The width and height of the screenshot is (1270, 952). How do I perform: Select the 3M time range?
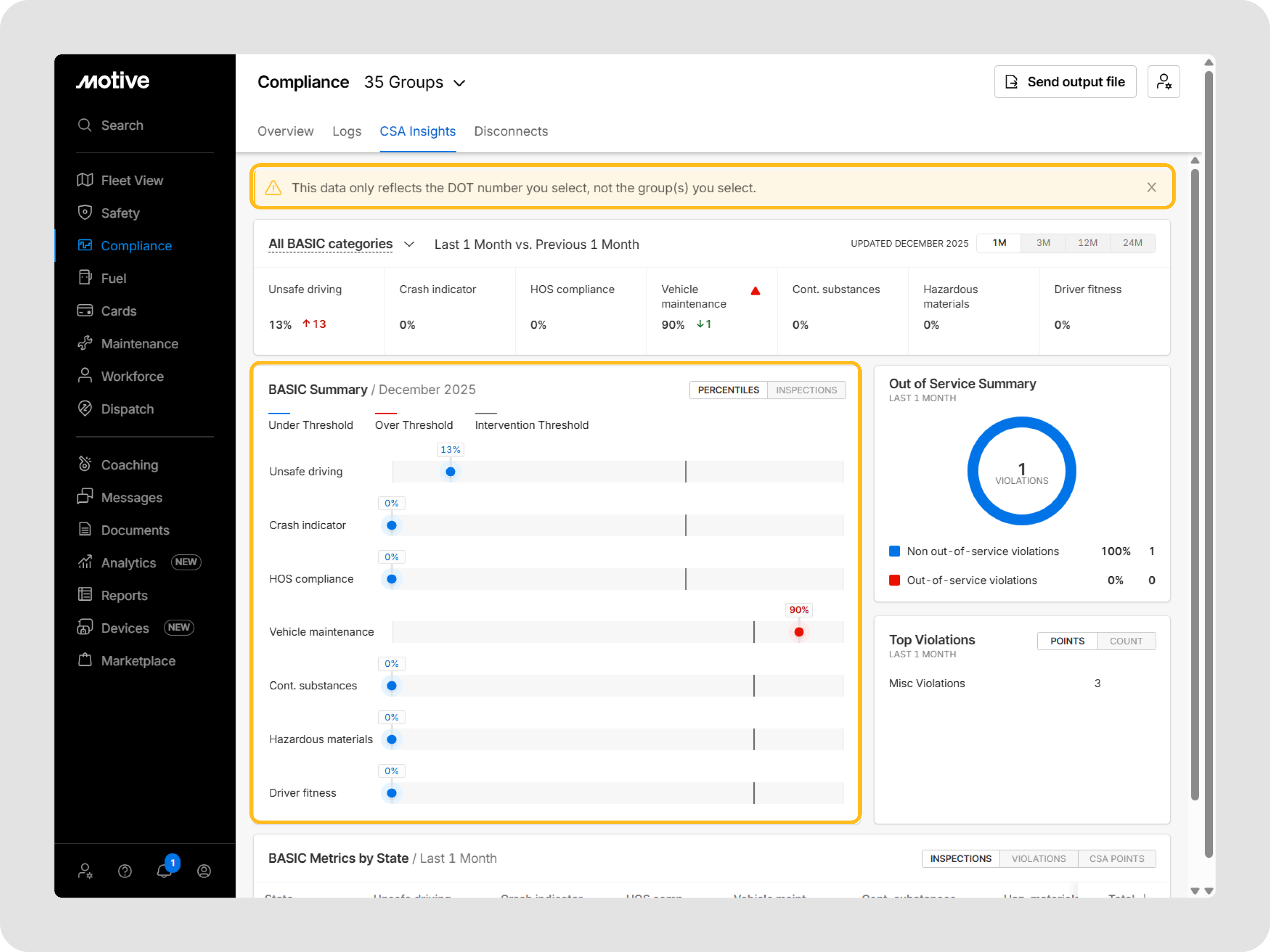[x=1043, y=243]
